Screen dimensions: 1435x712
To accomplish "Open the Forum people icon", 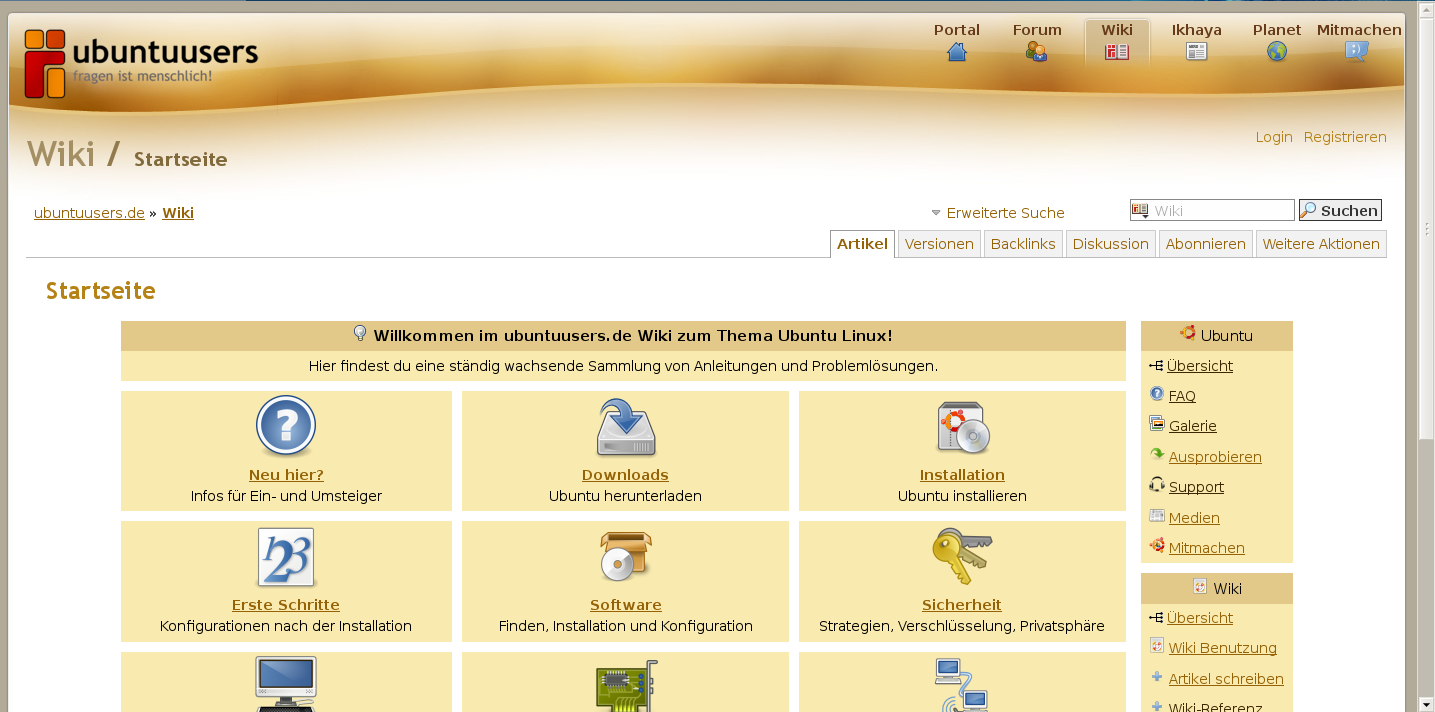I will (1036, 52).
